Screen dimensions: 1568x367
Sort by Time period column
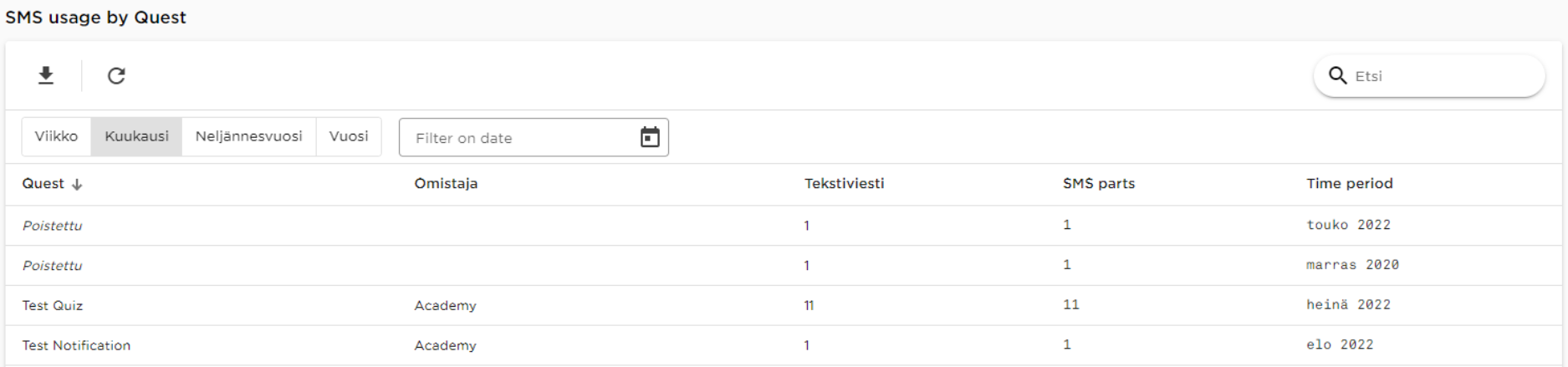(1350, 184)
